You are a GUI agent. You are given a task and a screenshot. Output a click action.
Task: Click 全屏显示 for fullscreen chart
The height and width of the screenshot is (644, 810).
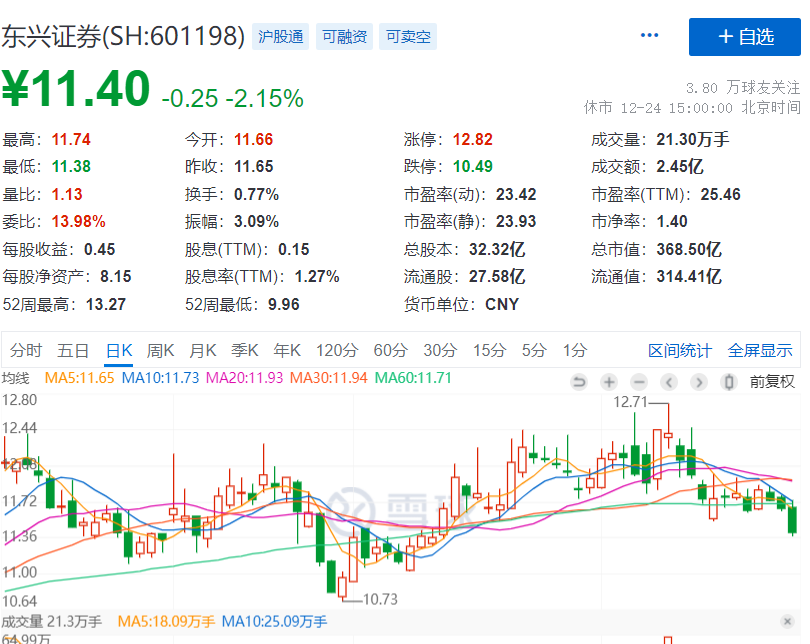(x=762, y=352)
